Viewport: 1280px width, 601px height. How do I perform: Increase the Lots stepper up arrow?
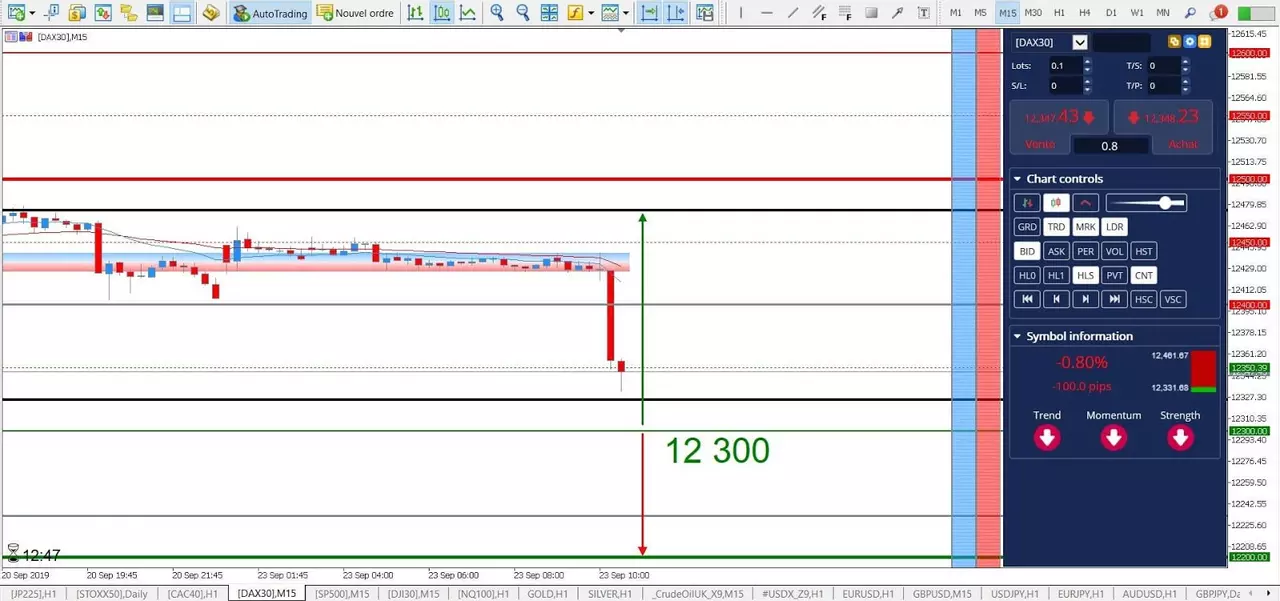pos(1087,62)
